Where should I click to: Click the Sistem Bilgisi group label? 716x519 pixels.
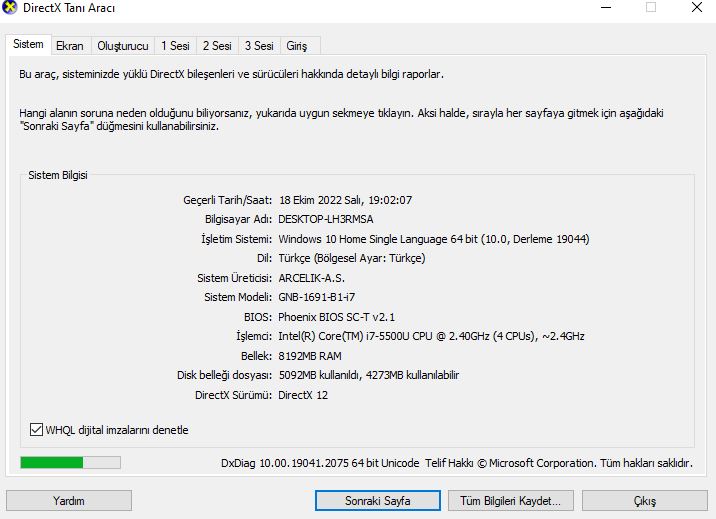58,175
